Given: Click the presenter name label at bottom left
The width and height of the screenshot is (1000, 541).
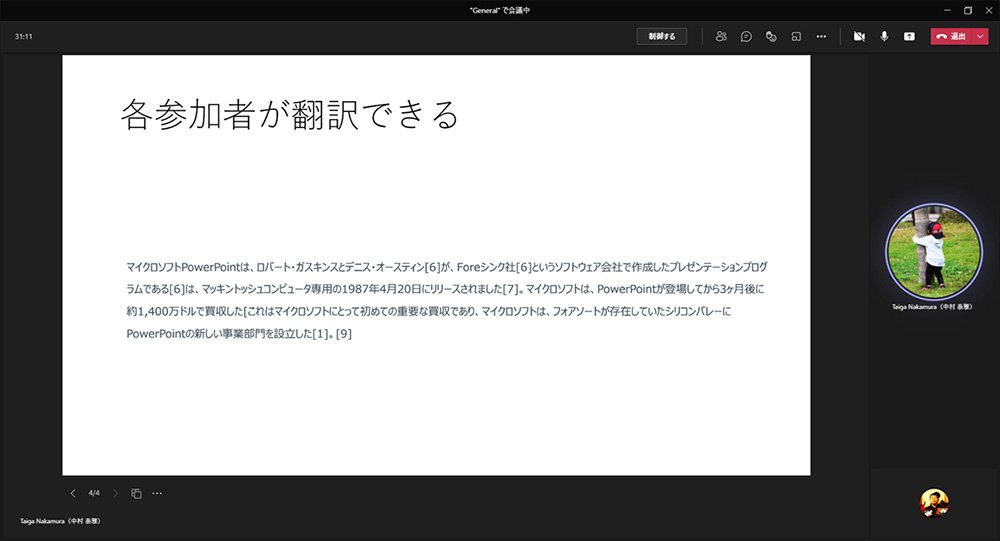Looking at the screenshot, I should coord(60,521).
